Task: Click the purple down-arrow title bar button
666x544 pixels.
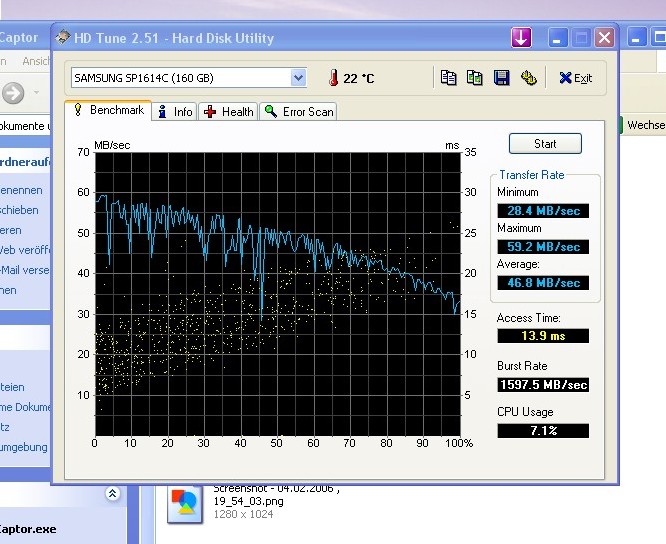Action: click(x=521, y=38)
